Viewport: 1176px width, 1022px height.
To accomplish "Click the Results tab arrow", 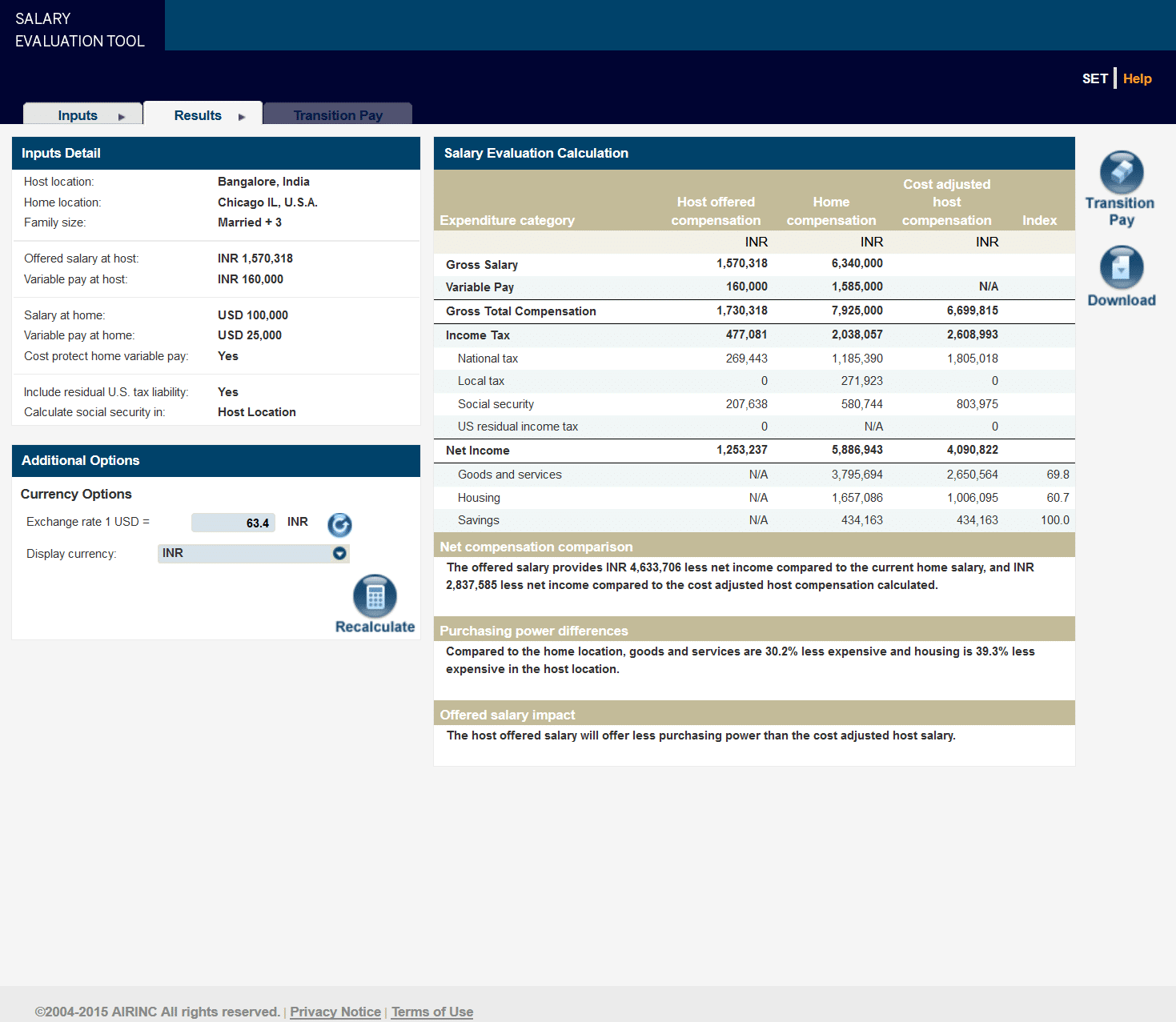I will (242, 117).
